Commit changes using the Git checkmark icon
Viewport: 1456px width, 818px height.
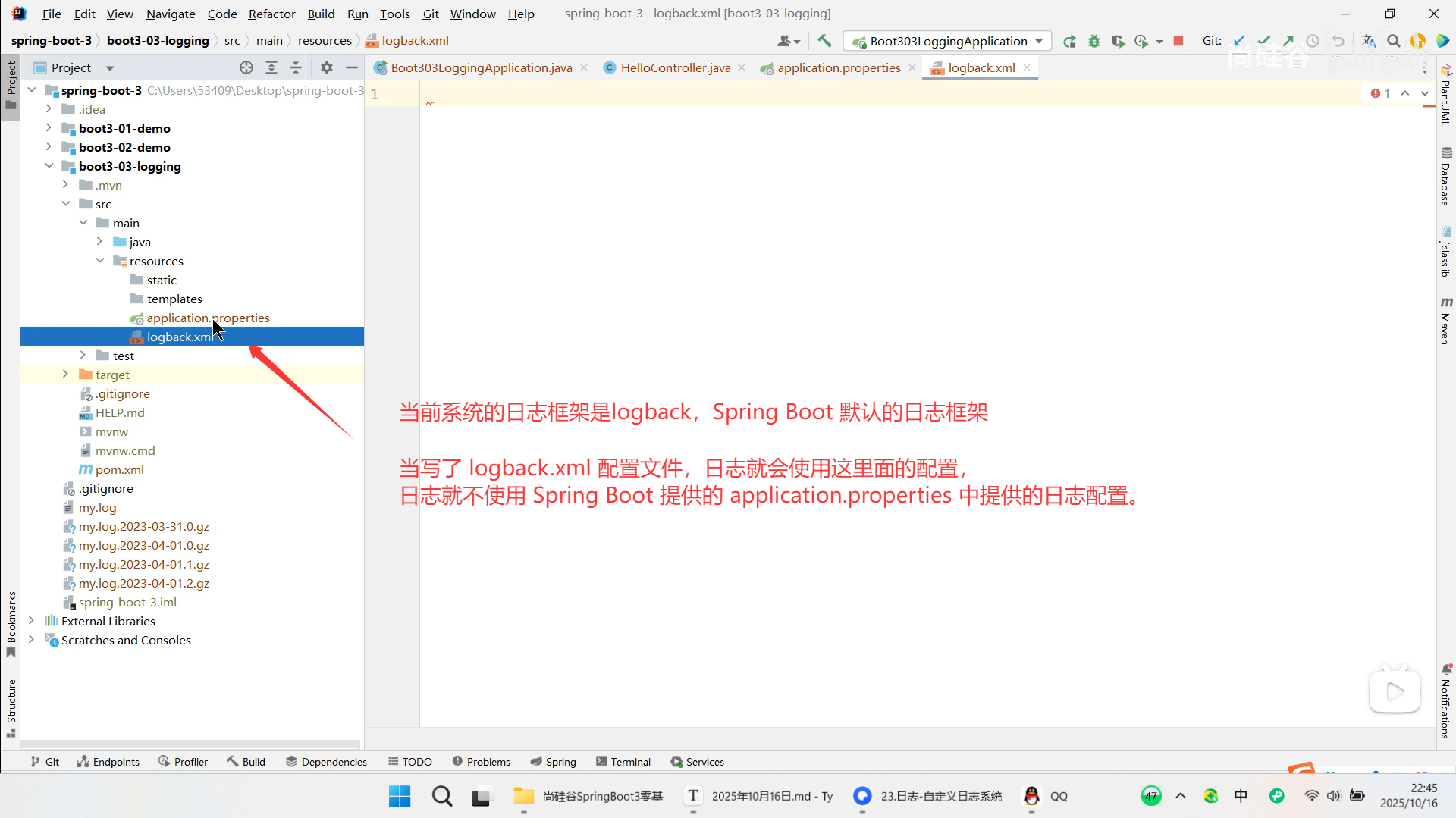point(1264,41)
